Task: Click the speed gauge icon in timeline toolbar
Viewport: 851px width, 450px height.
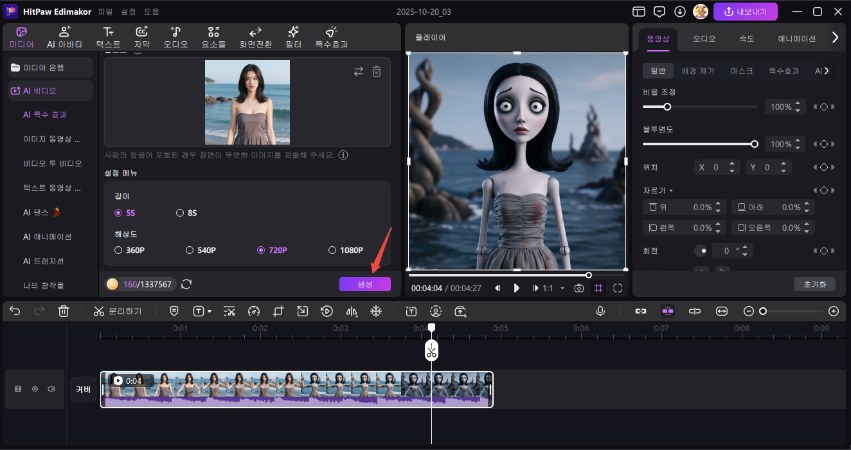Action: coord(253,311)
